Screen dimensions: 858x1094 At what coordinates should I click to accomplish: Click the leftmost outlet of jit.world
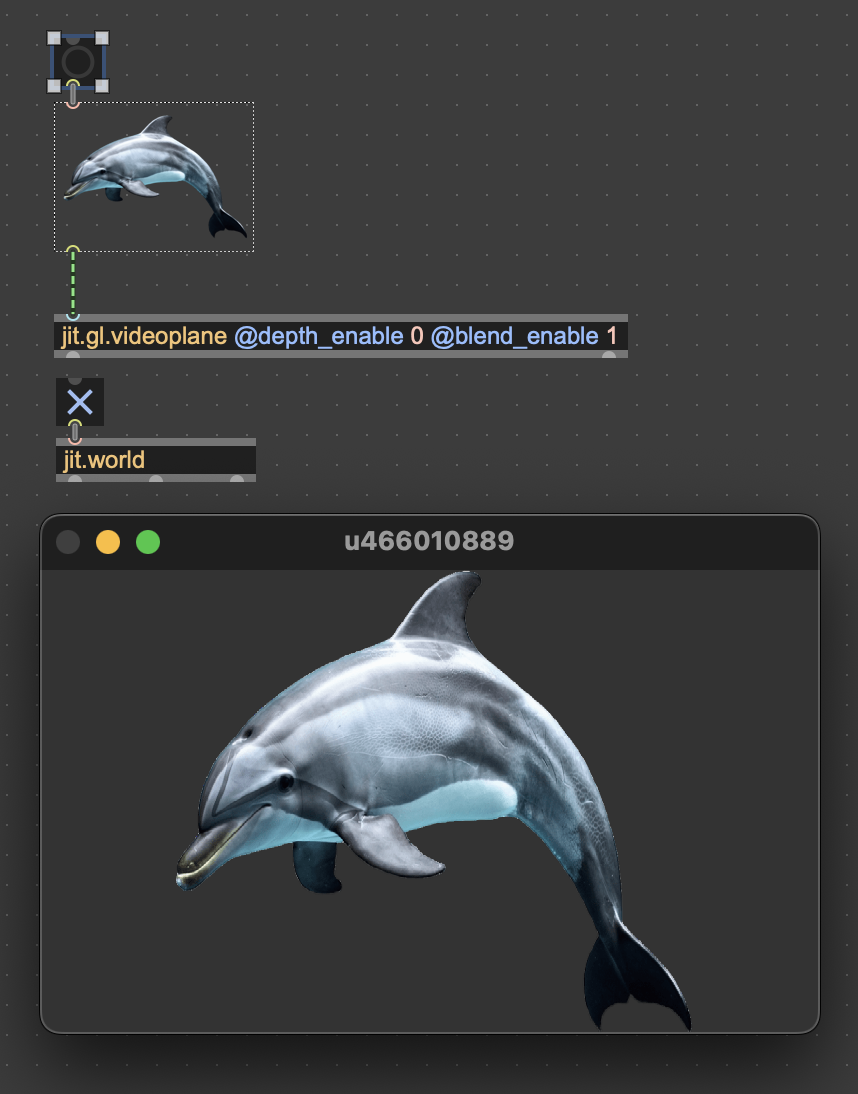click(74, 479)
